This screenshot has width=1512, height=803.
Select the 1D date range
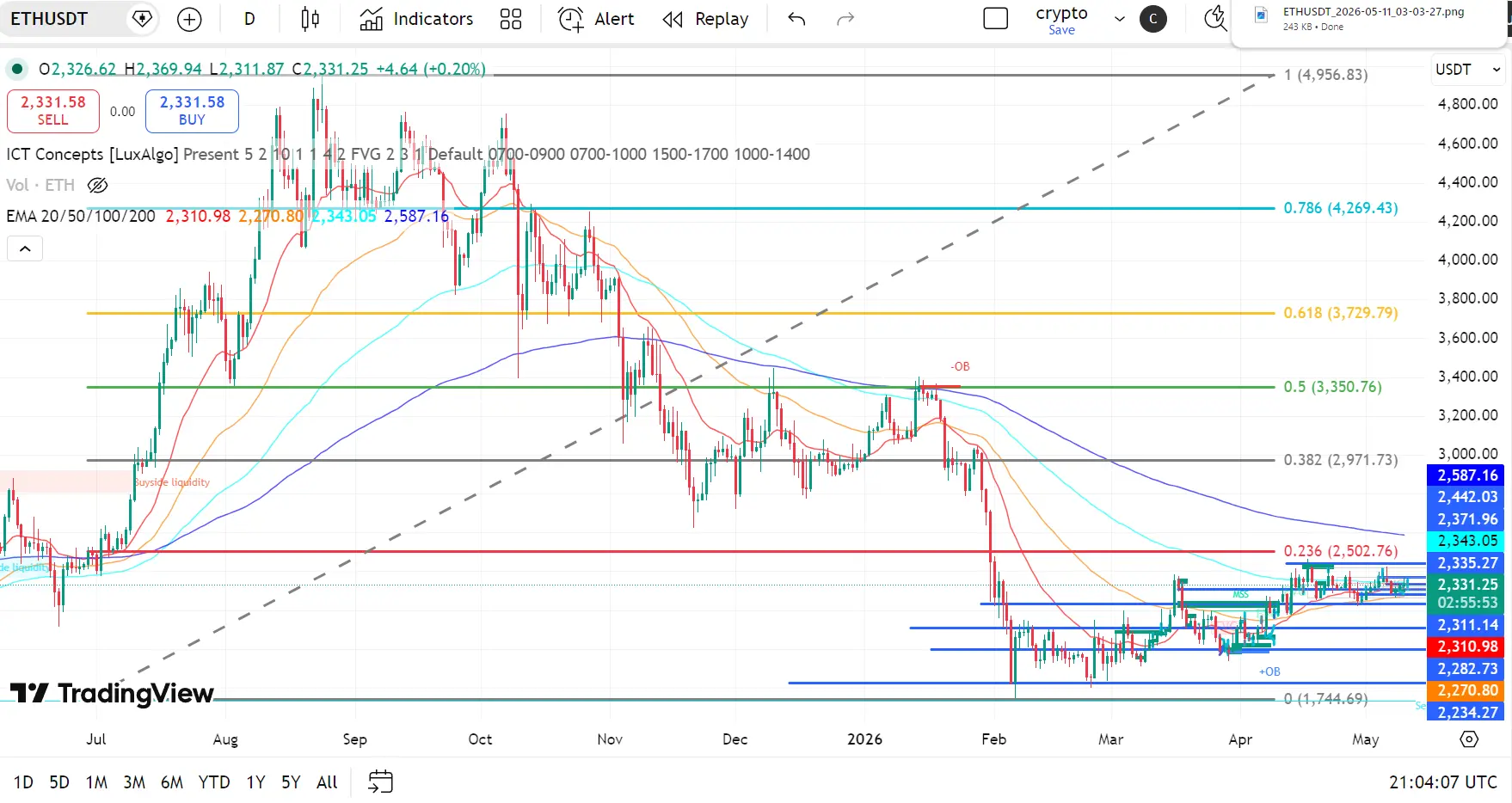click(23, 782)
